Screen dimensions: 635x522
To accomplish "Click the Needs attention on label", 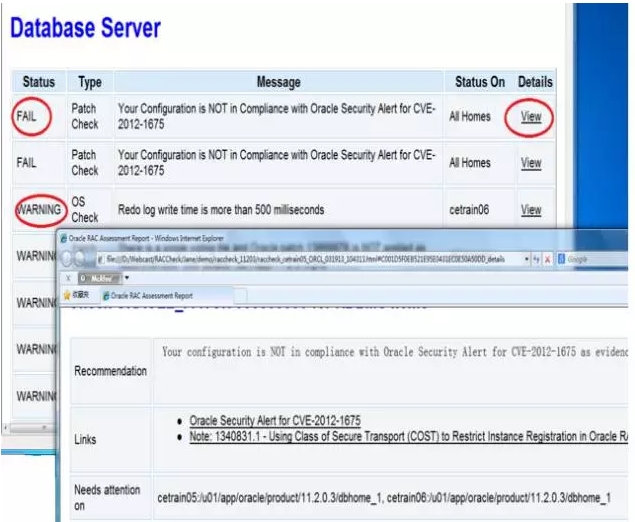I will [107, 498].
